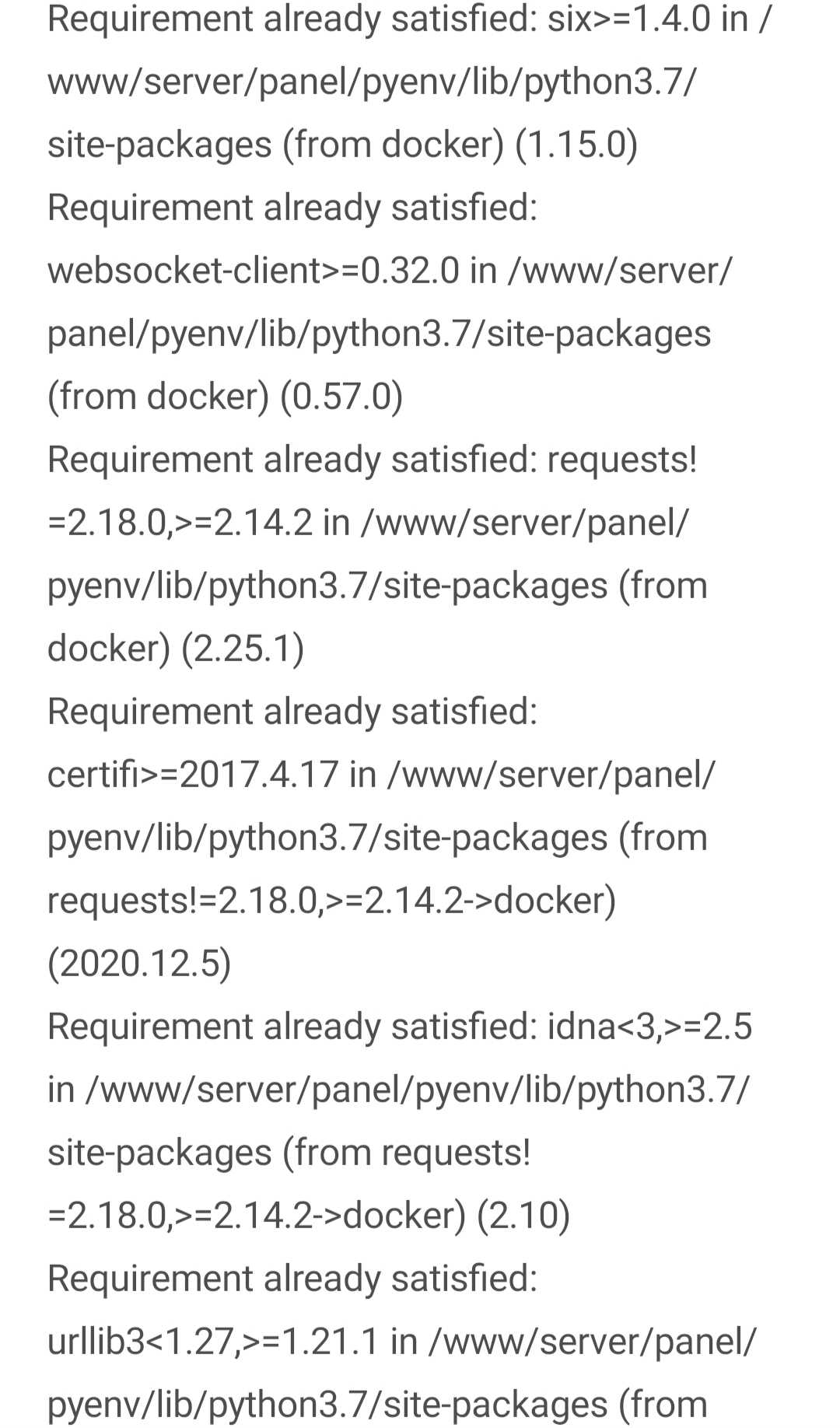Tap the line 'panel/pyenv/lib/python3.7/site-packages'
The image size is (840, 1428).
click(379, 334)
